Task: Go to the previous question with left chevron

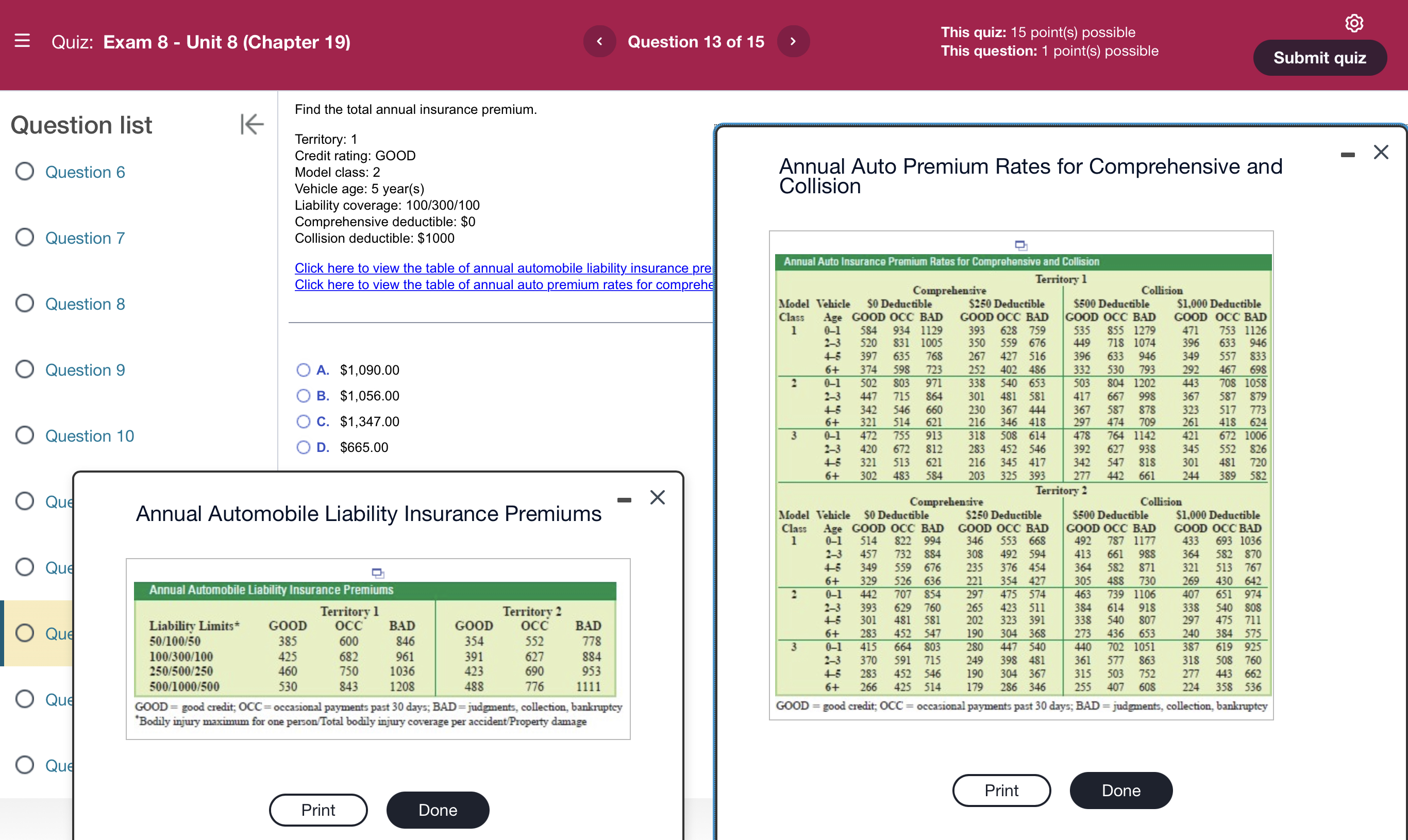Action: coord(599,41)
